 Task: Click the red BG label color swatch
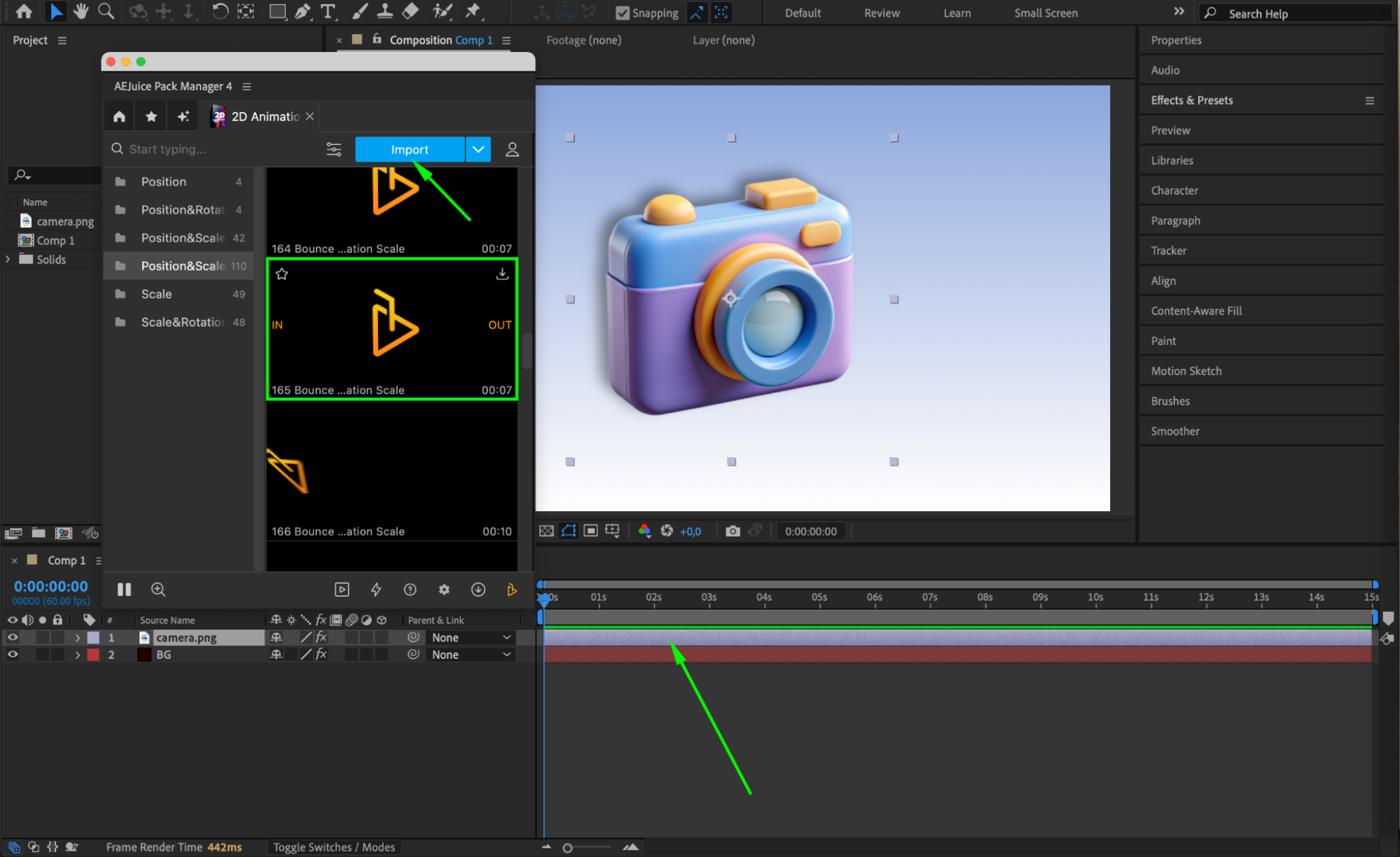93,654
